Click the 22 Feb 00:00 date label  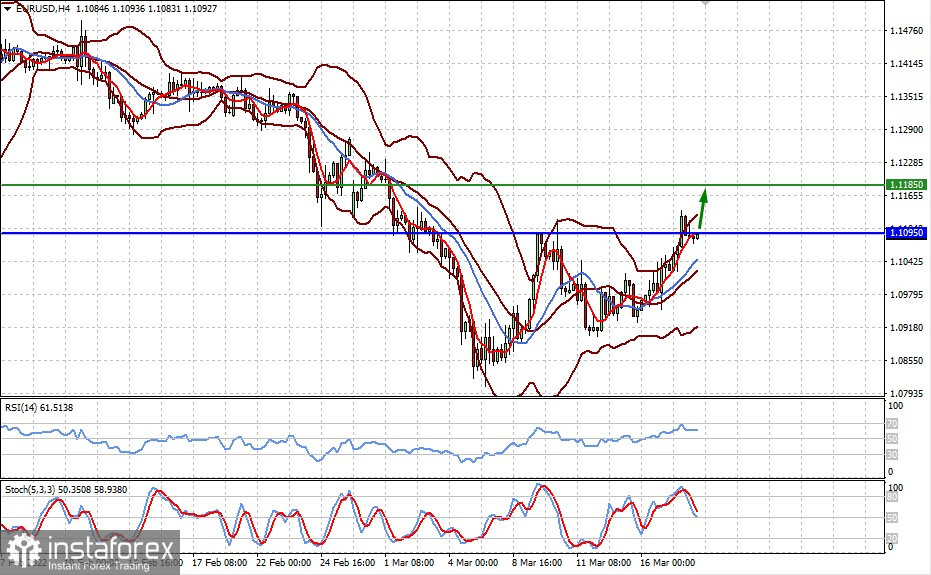click(283, 563)
